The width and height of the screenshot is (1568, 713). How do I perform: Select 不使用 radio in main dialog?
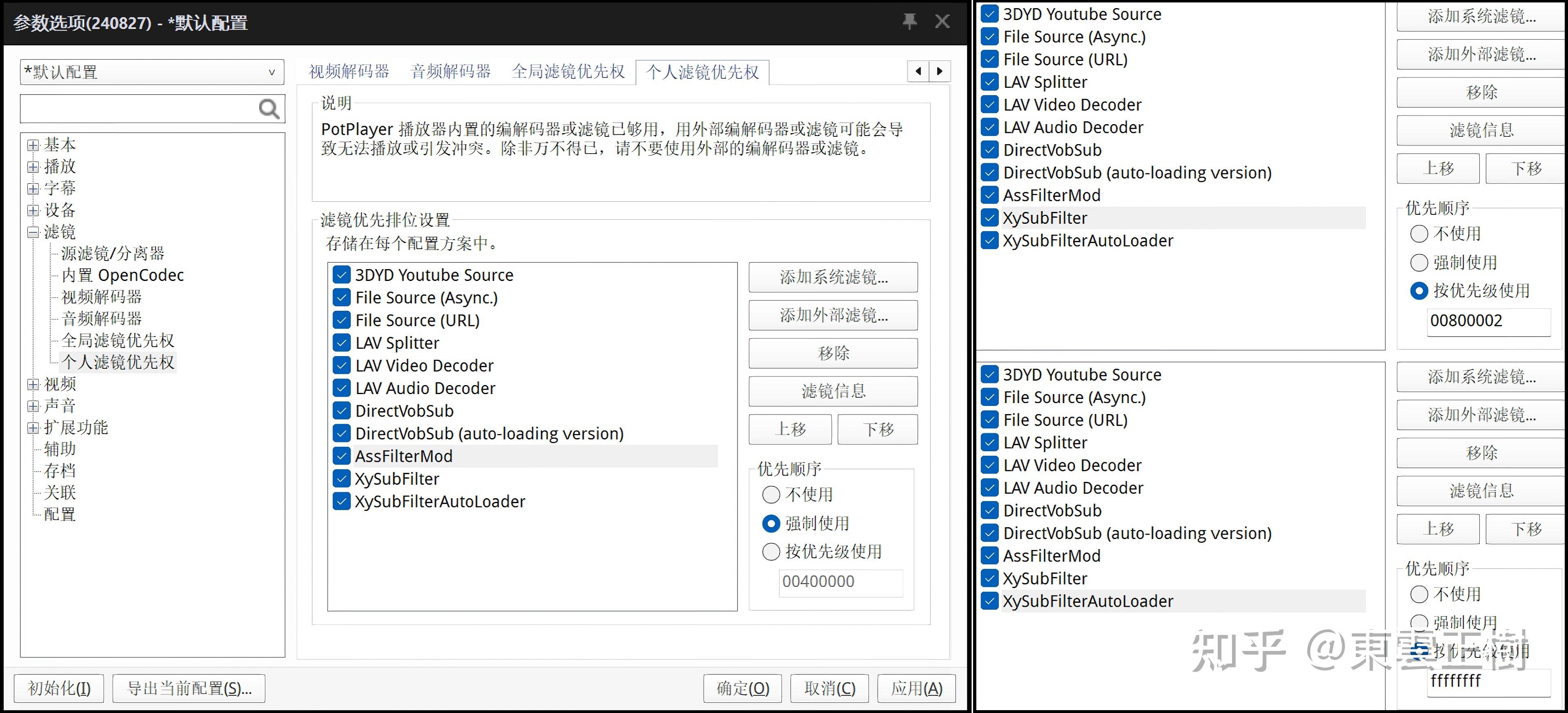771,495
